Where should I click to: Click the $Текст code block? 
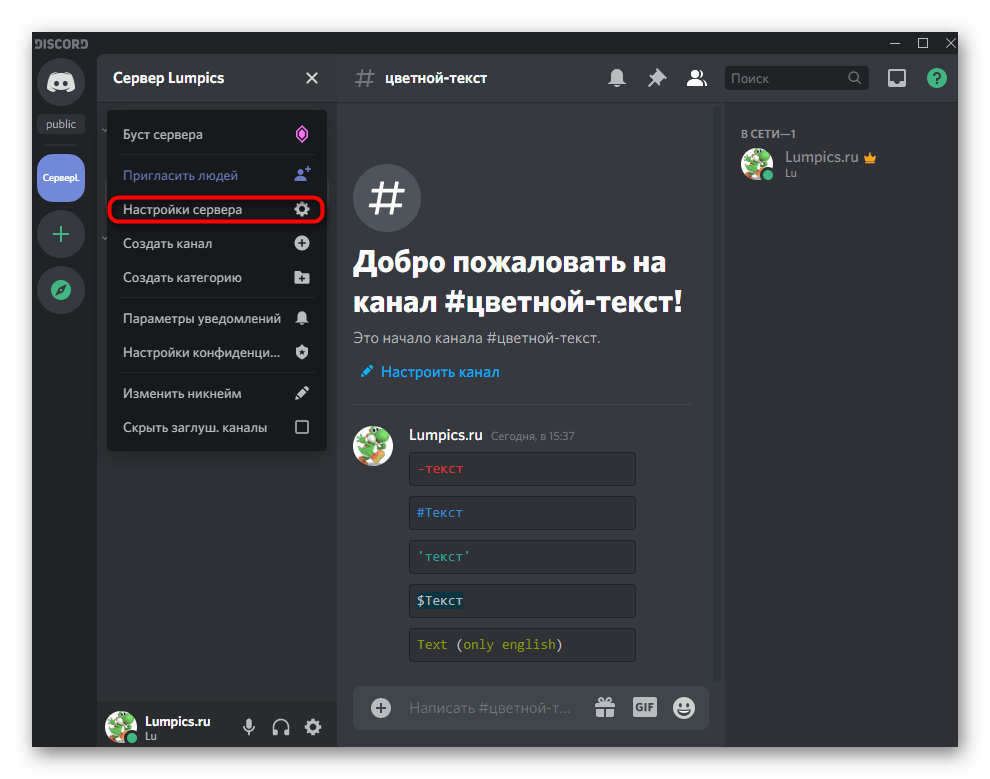(522, 601)
